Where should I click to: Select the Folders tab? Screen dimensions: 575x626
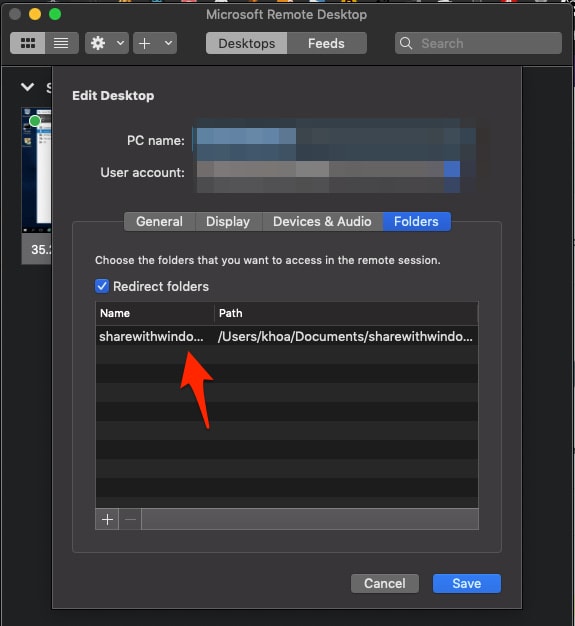click(x=416, y=222)
